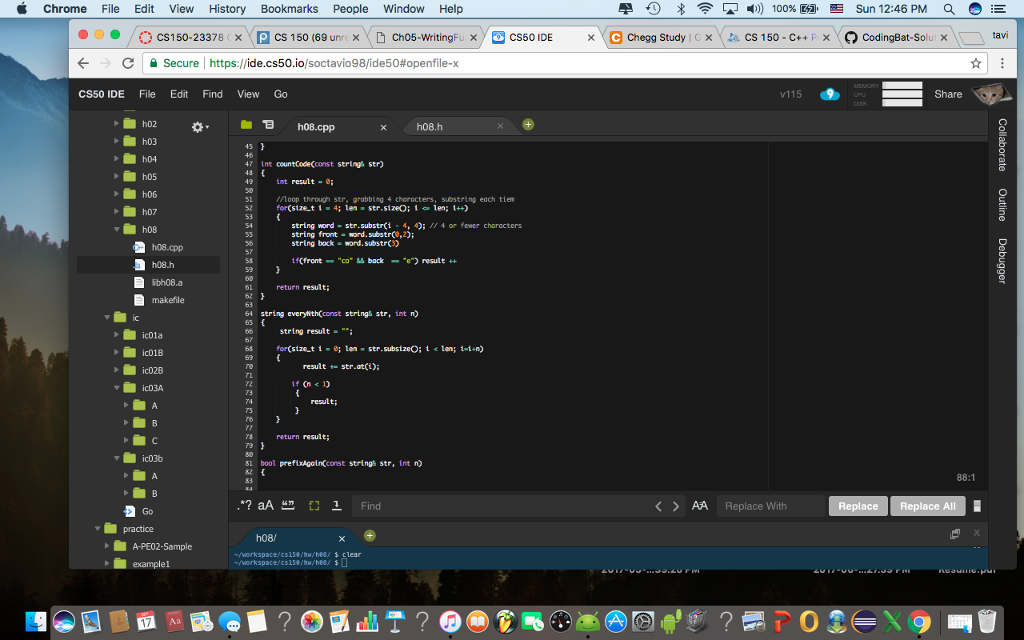The width and height of the screenshot is (1024, 640).
Task: Open Spotlight search in menu bar
Action: (x=948, y=8)
